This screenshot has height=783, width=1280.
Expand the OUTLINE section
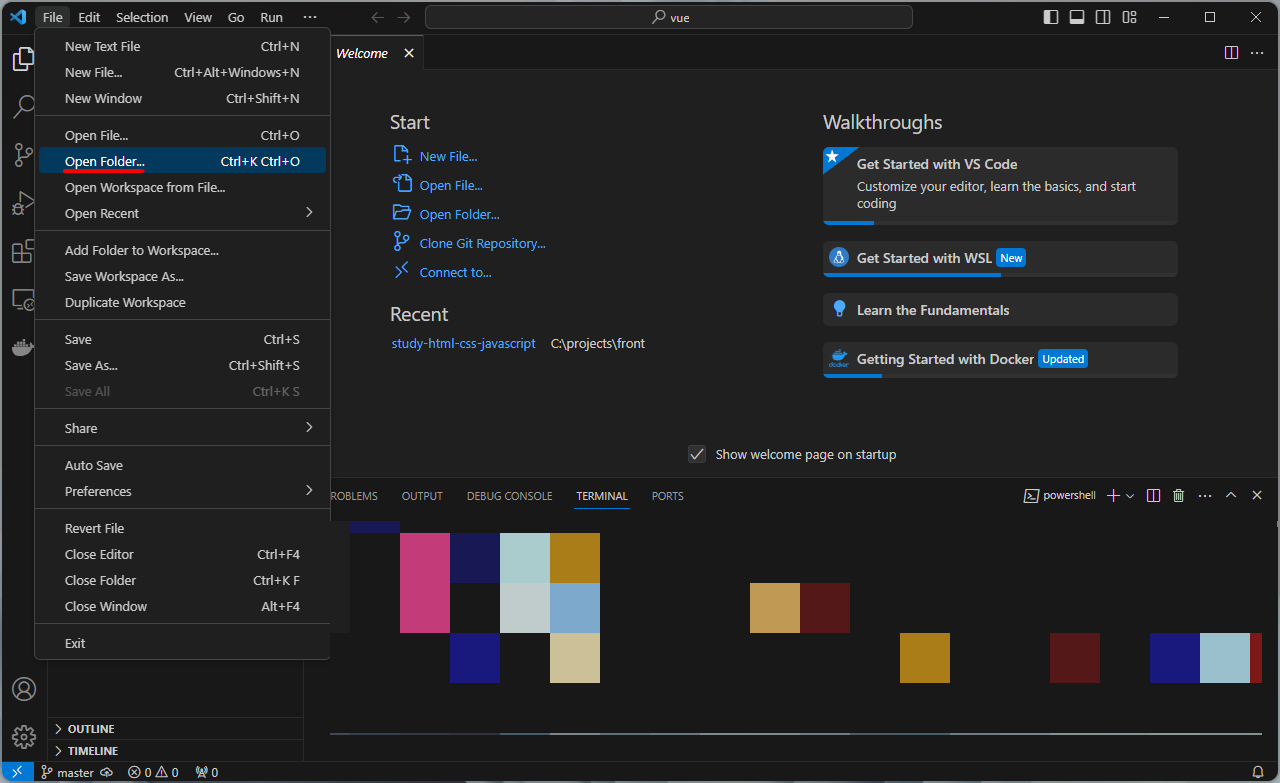pos(175,729)
